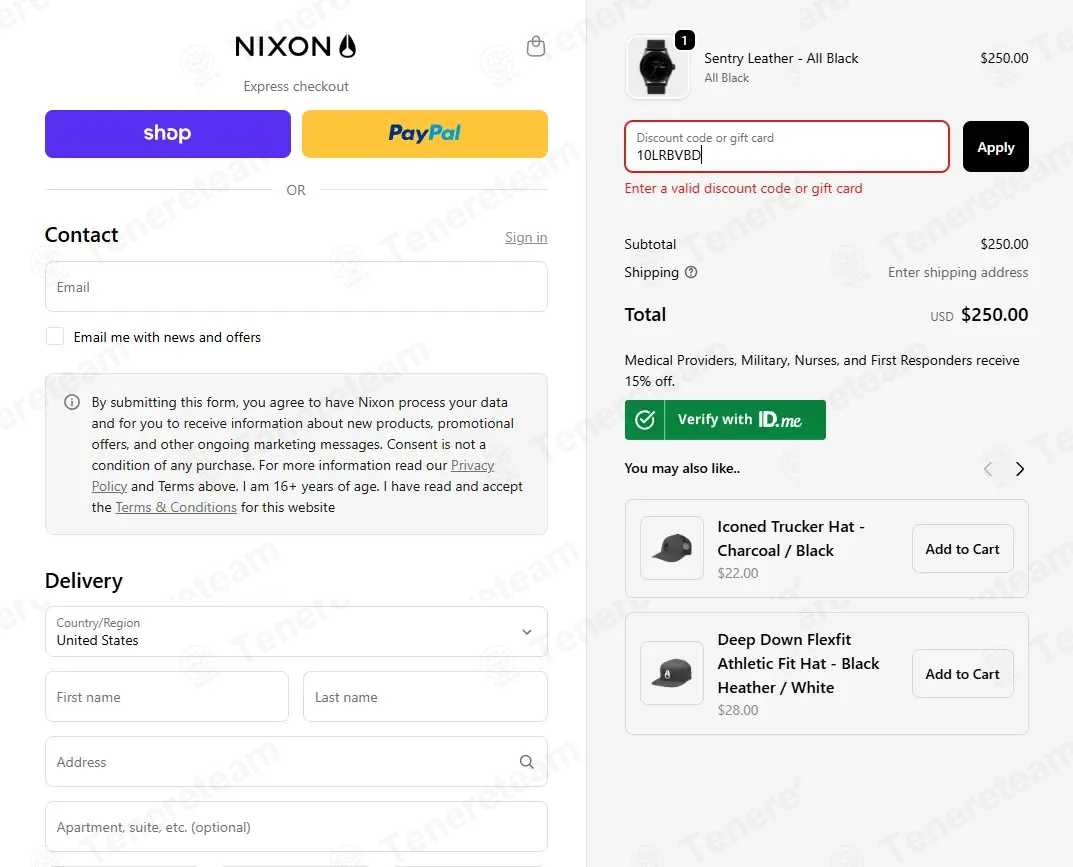1073x867 pixels.
Task: Click the Deep Down Flexfit hat thumbnail
Action: 672,673
